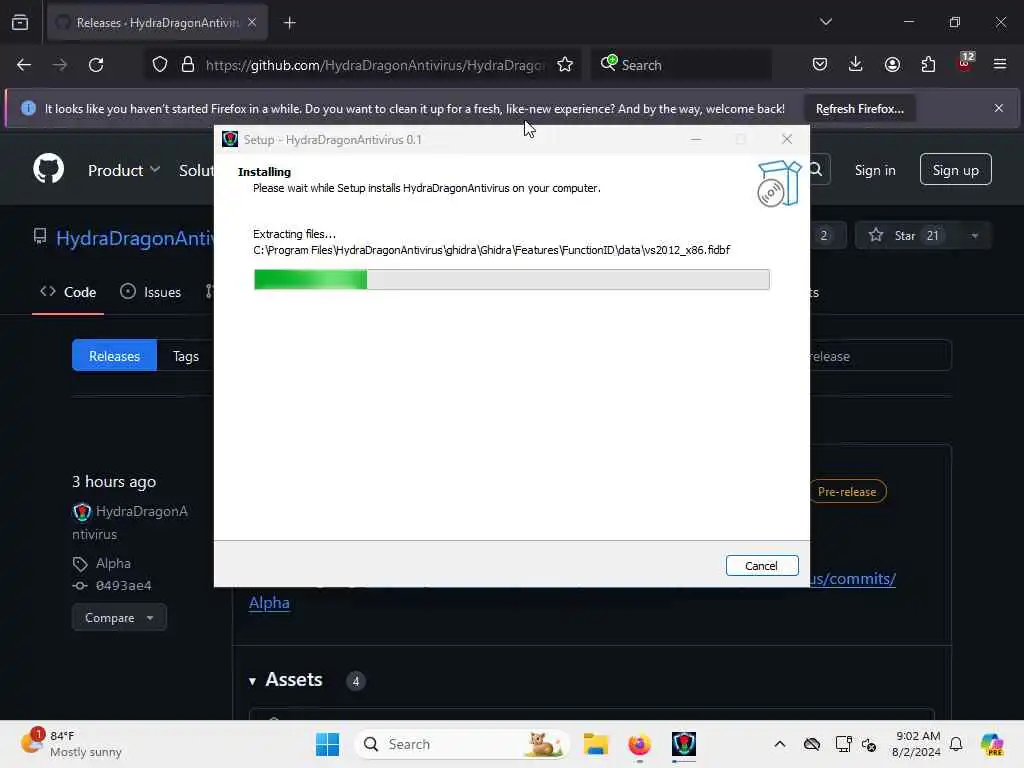
Task: Open the extension with badge 12
Action: coord(965,63)
